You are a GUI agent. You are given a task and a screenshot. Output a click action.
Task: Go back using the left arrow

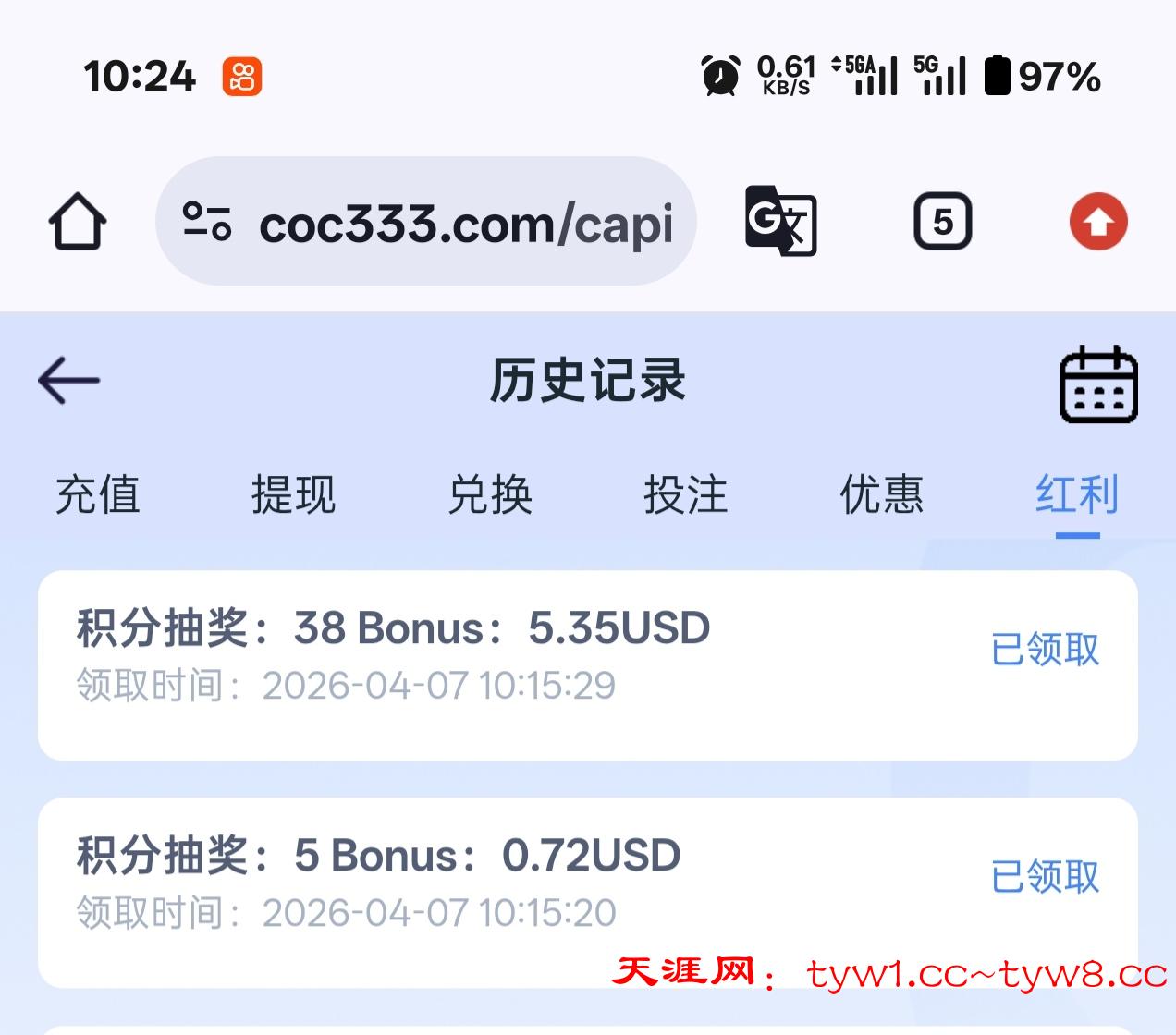pos(69,380)
